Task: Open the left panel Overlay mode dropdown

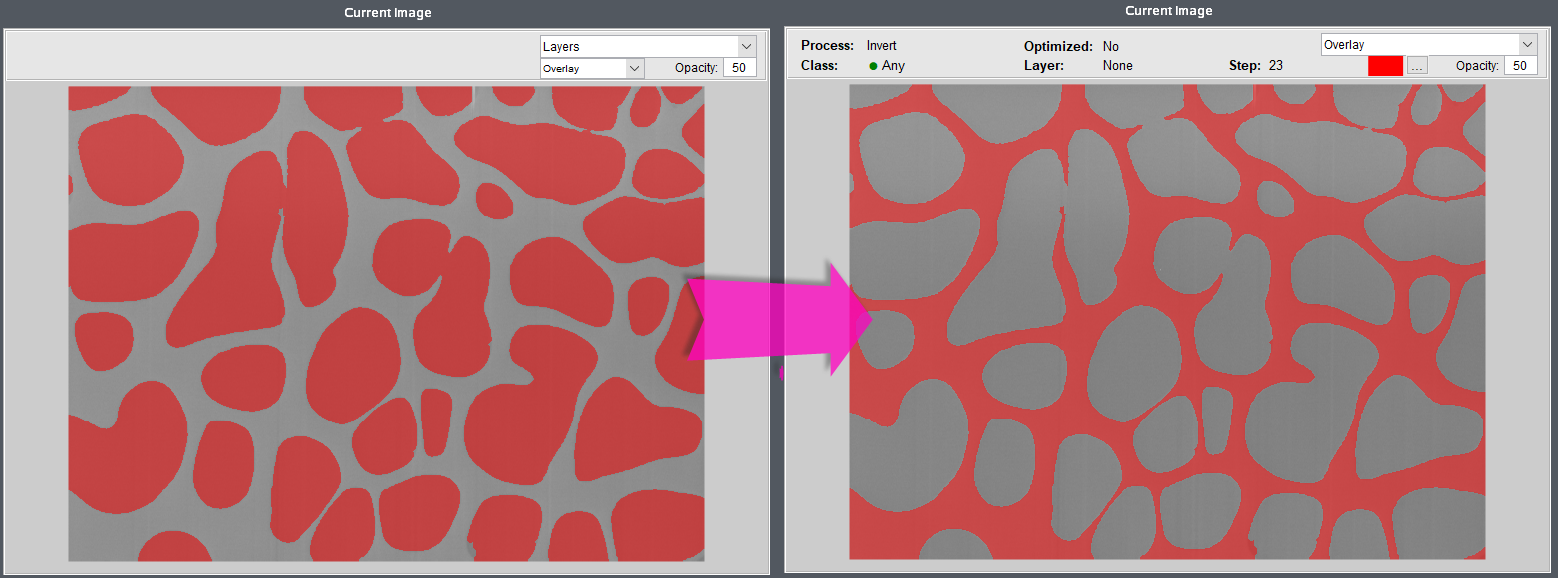Action: point(592,68)
